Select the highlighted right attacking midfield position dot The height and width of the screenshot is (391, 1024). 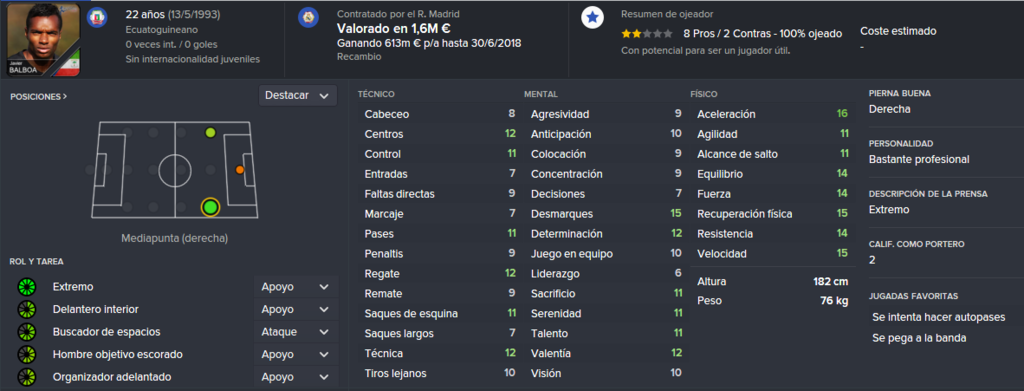point(210,208)
